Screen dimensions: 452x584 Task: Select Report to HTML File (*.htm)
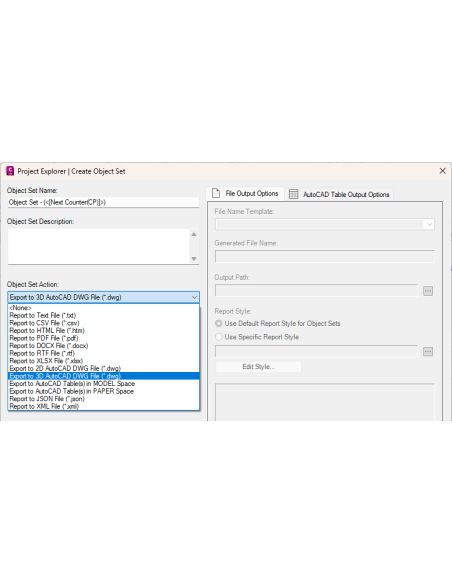tap(104, 331)
